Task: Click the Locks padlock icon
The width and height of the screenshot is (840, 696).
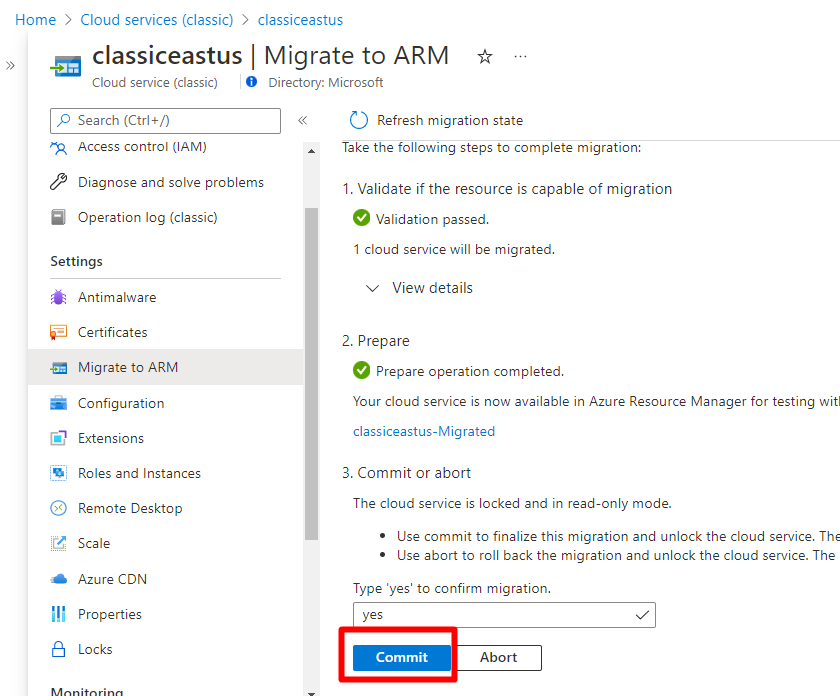Action: tap(58, 649)
